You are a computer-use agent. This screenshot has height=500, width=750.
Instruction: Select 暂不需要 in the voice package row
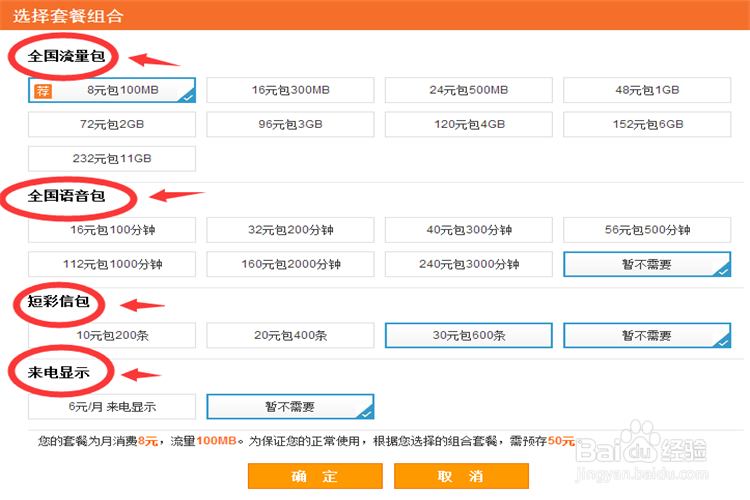(x=647, y=264)
